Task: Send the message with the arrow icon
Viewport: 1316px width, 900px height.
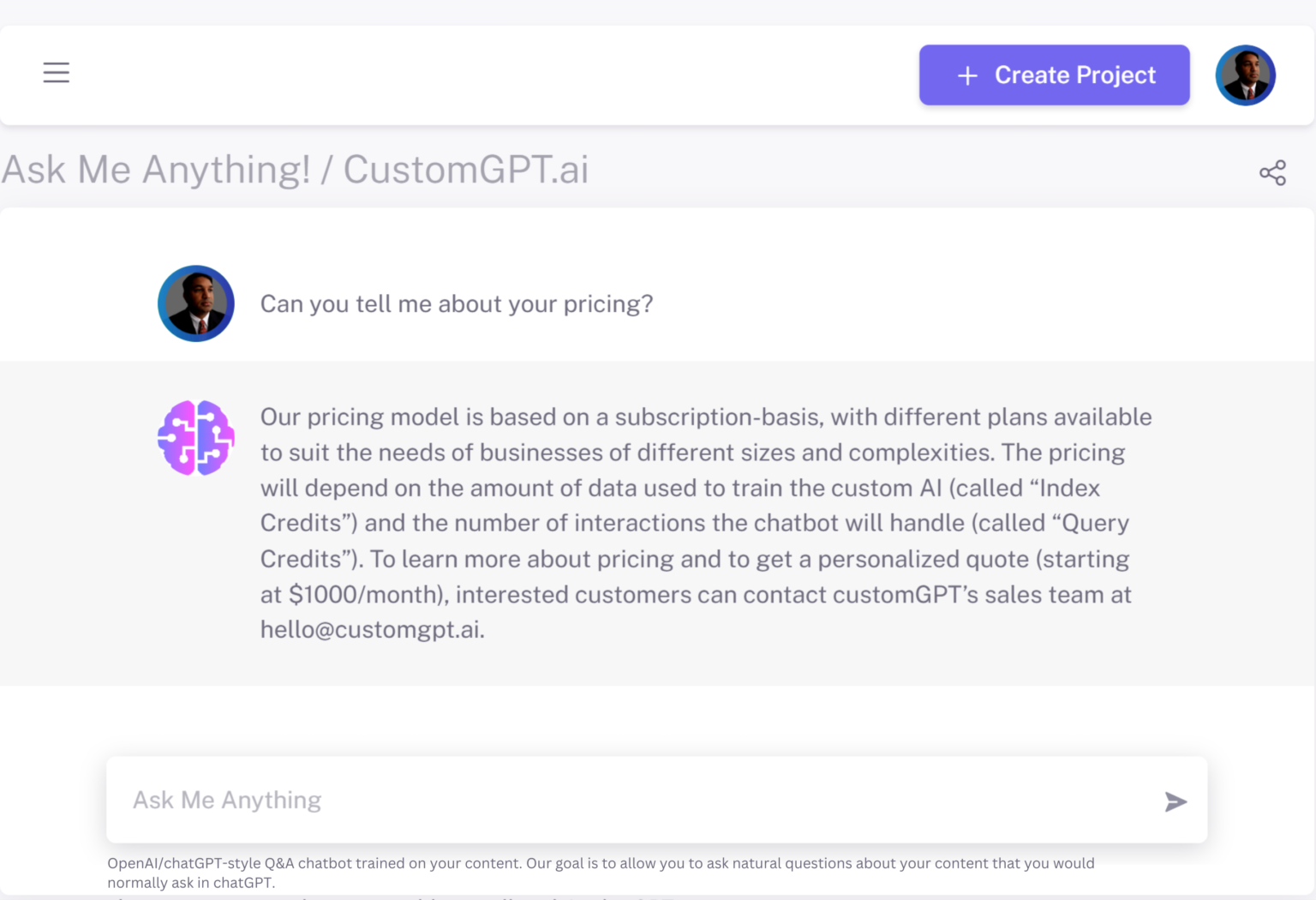Action: pos(1175,801)
